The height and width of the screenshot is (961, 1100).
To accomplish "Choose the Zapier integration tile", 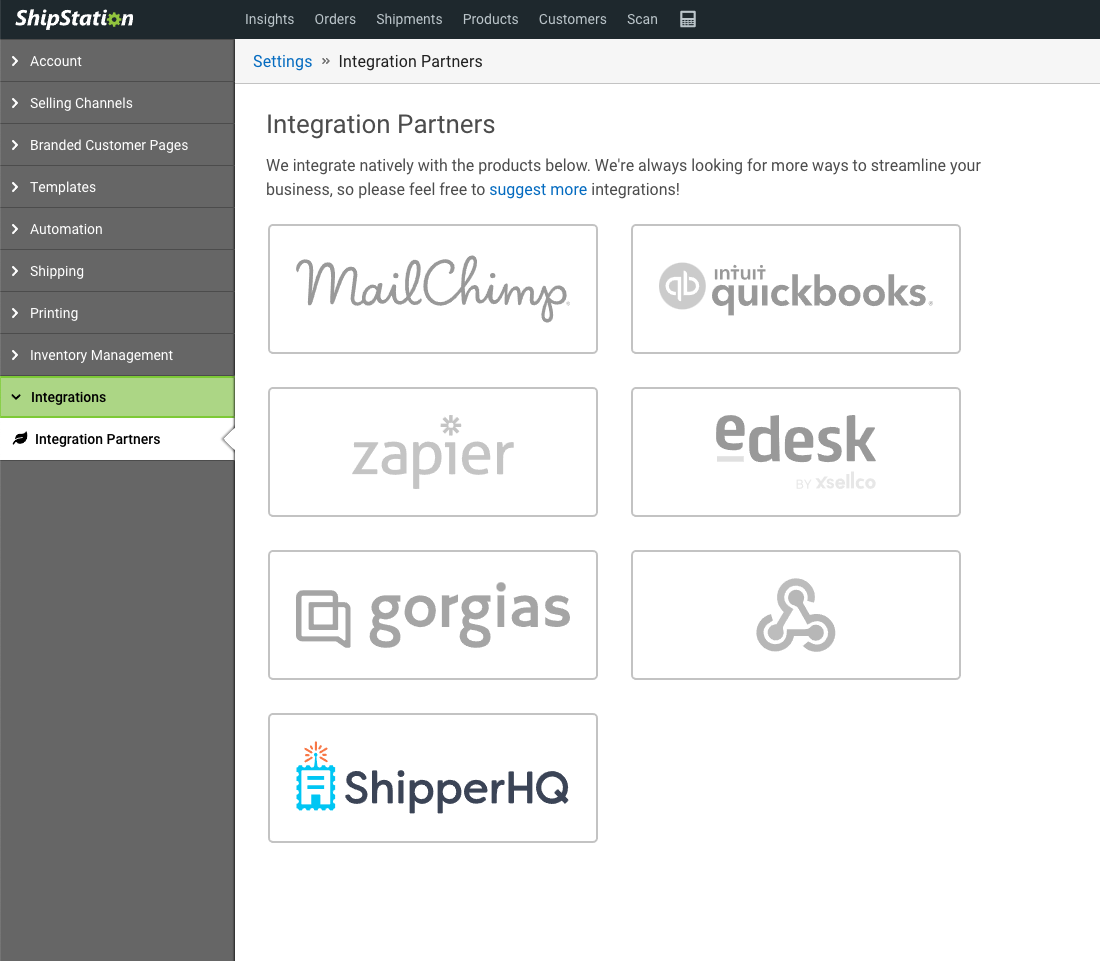I will pos(433,452).
